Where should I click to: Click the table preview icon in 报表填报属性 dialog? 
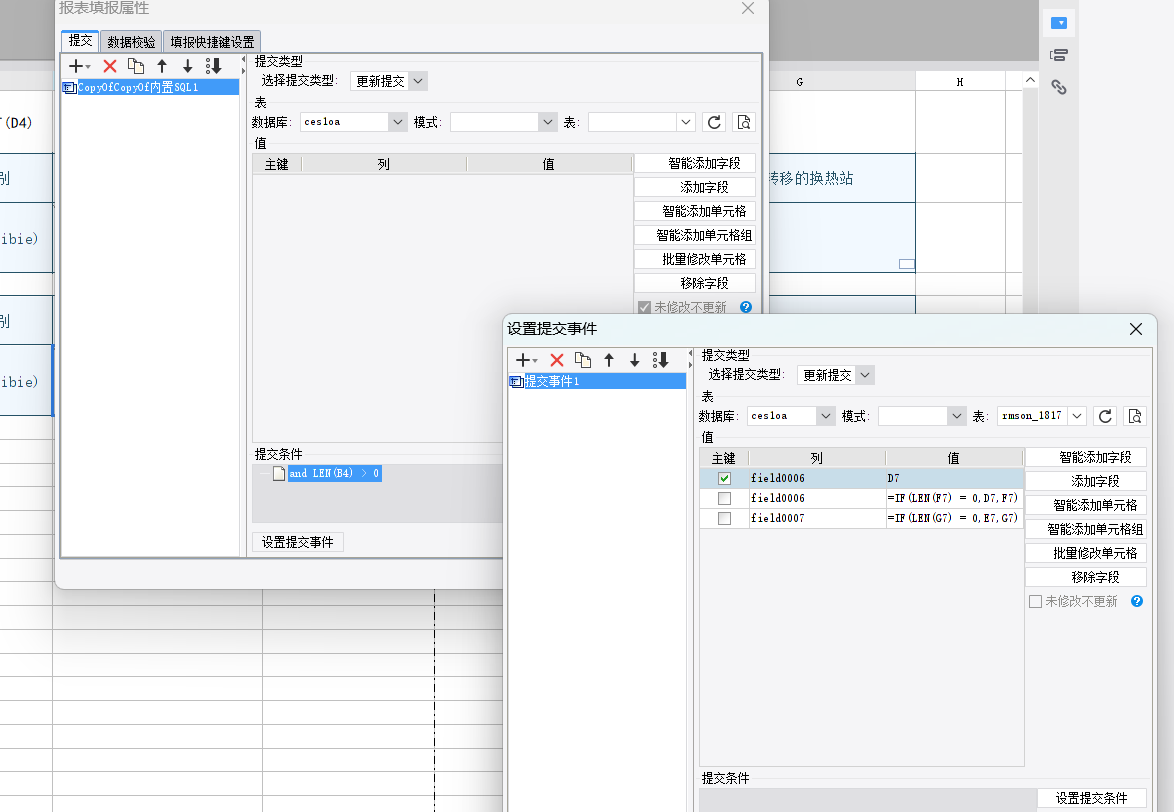pos(743,122)
